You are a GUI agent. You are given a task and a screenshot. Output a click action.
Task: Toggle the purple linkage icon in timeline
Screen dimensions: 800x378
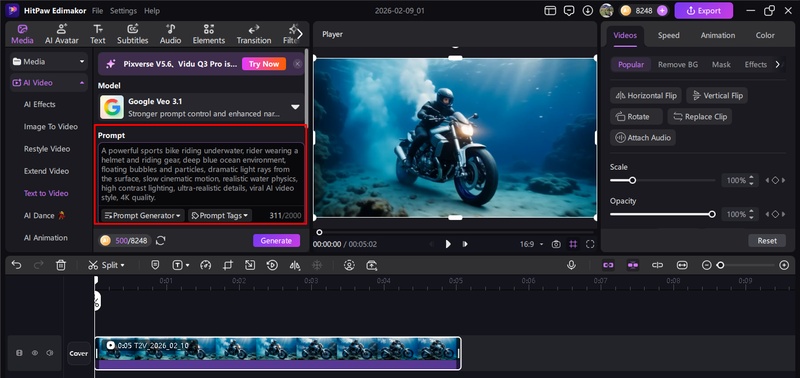(x=633, y=265)
